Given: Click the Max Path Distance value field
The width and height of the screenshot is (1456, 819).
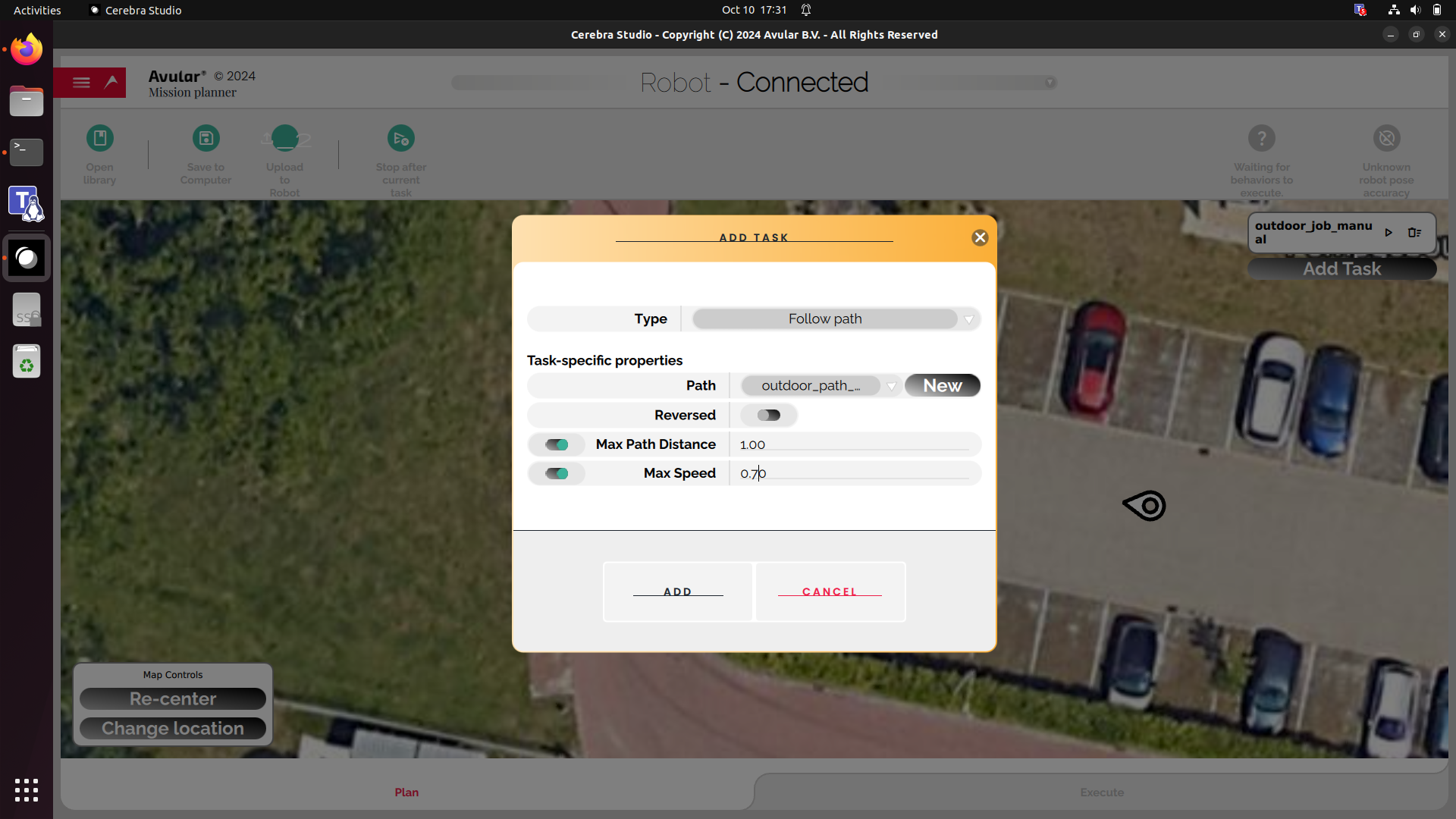Looking at the screenshot, I should 854,445.
